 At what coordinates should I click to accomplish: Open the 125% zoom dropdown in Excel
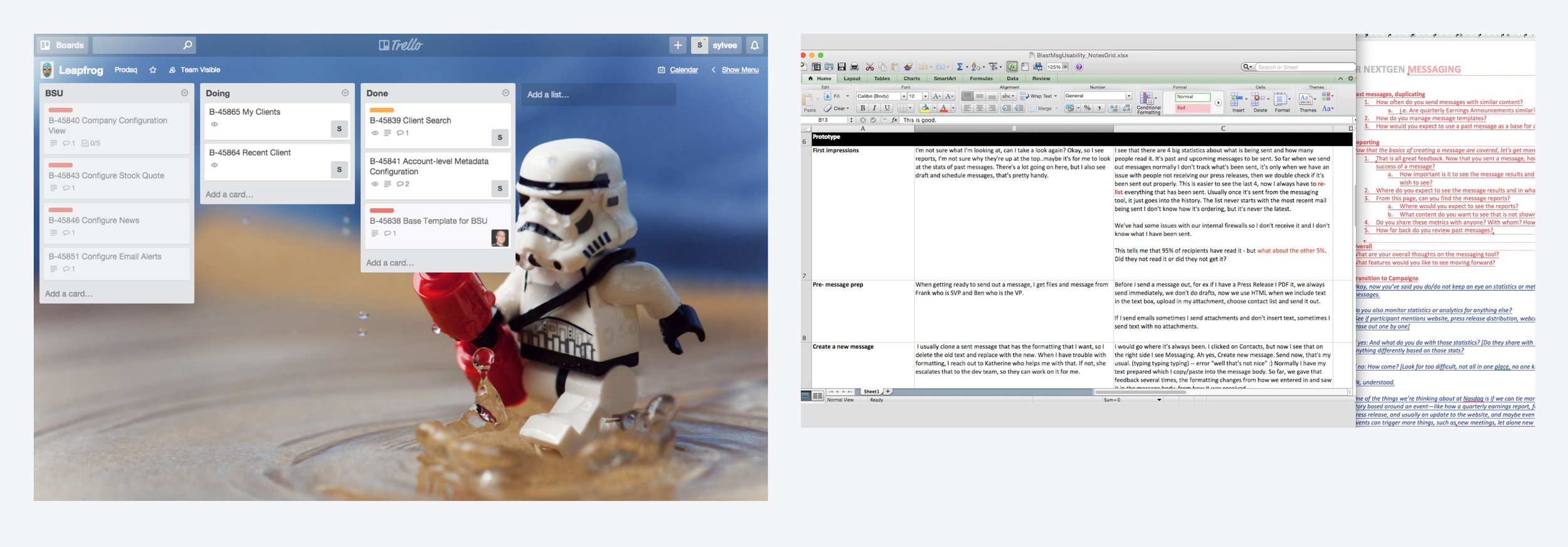click(1065, 66)
